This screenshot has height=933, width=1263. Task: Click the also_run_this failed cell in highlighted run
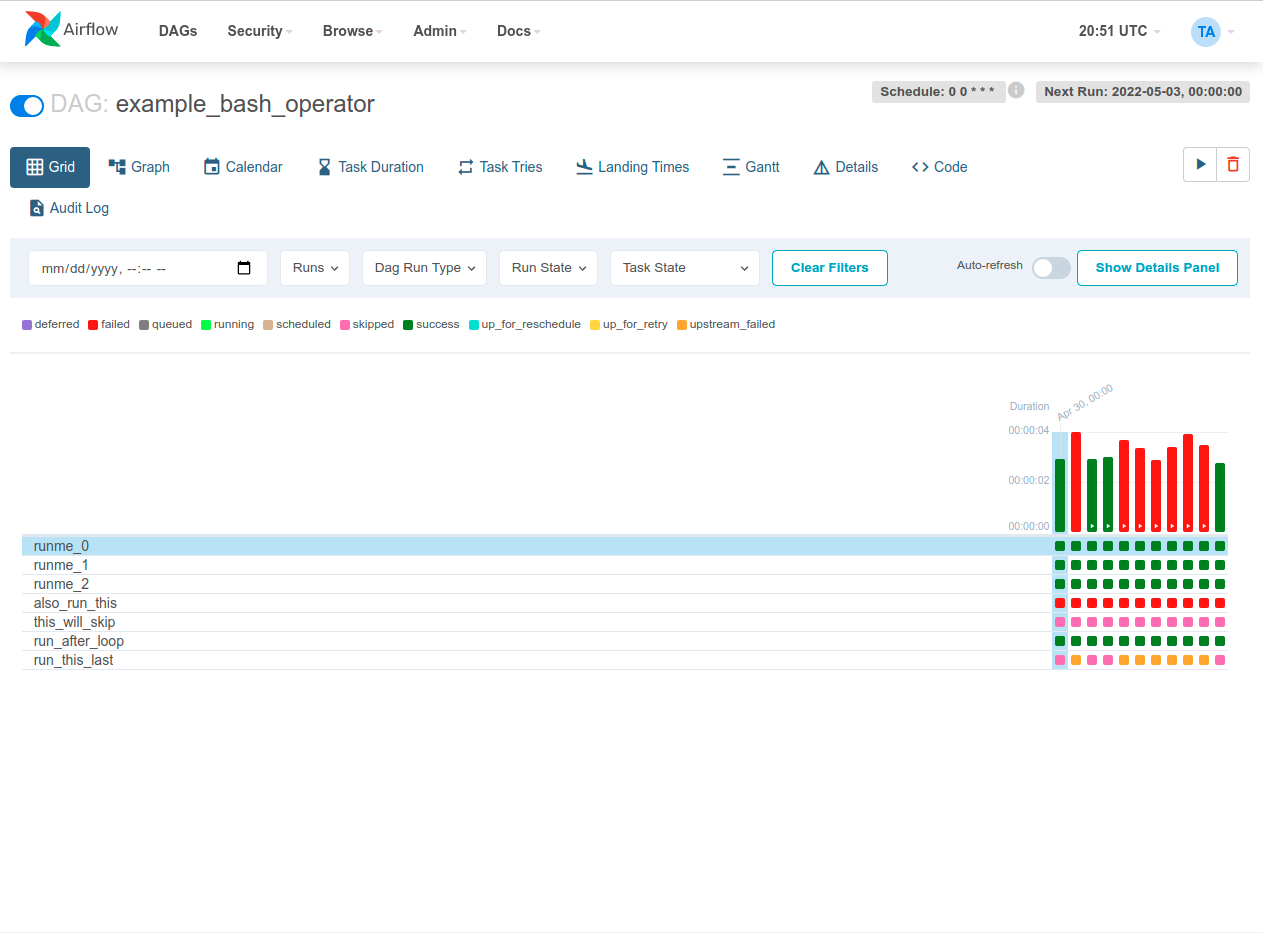coord(1060,603)
